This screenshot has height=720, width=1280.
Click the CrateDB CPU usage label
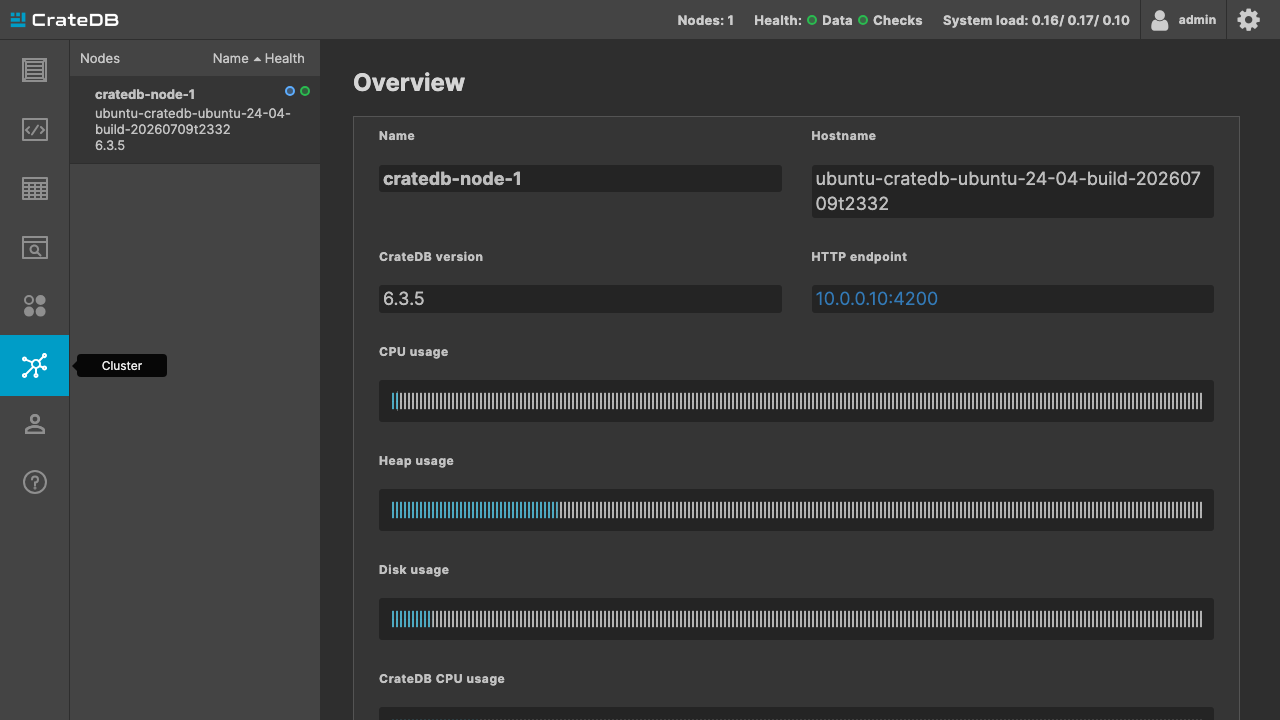point(442,679)
